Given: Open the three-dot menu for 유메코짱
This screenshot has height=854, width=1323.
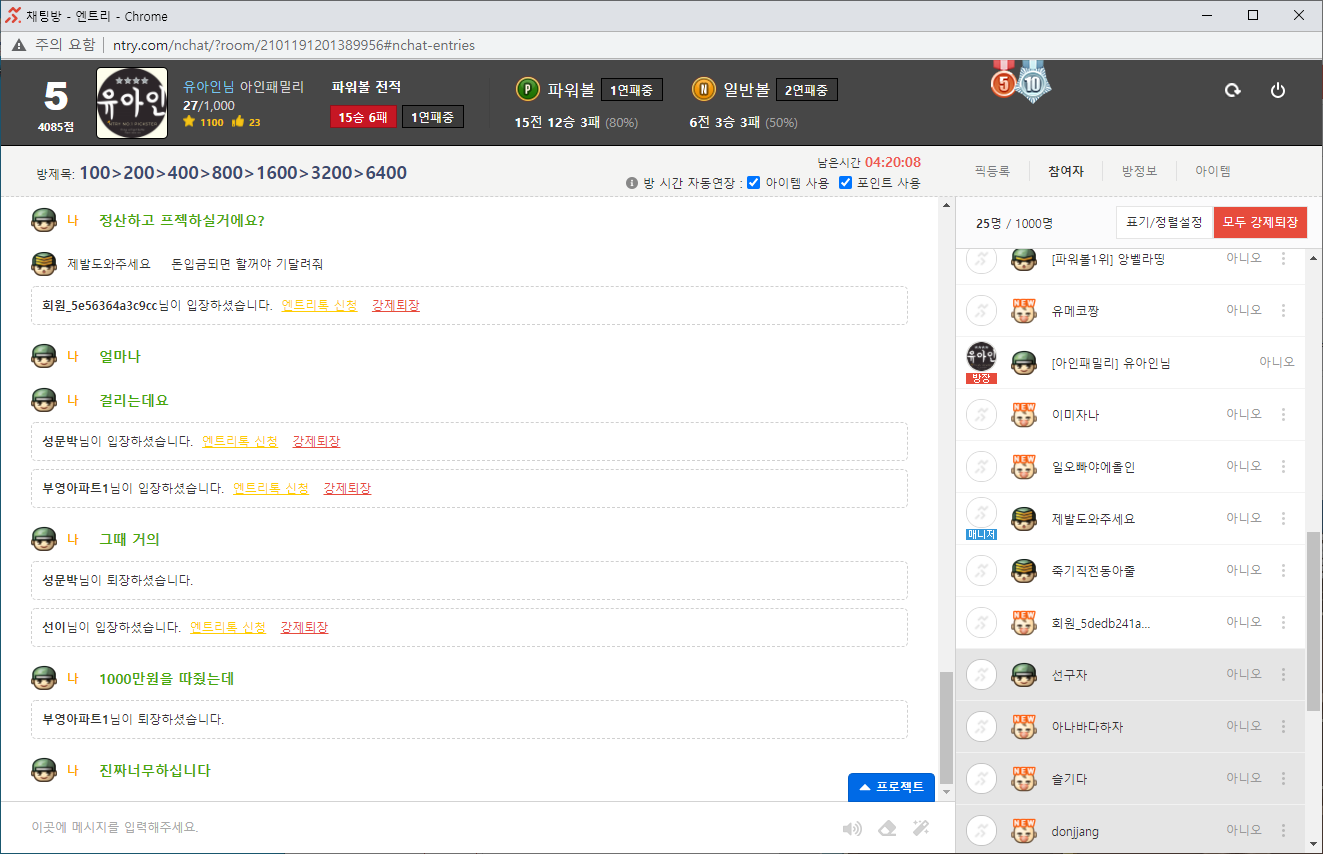Looking at the screenshot, I should (1284, 311).
